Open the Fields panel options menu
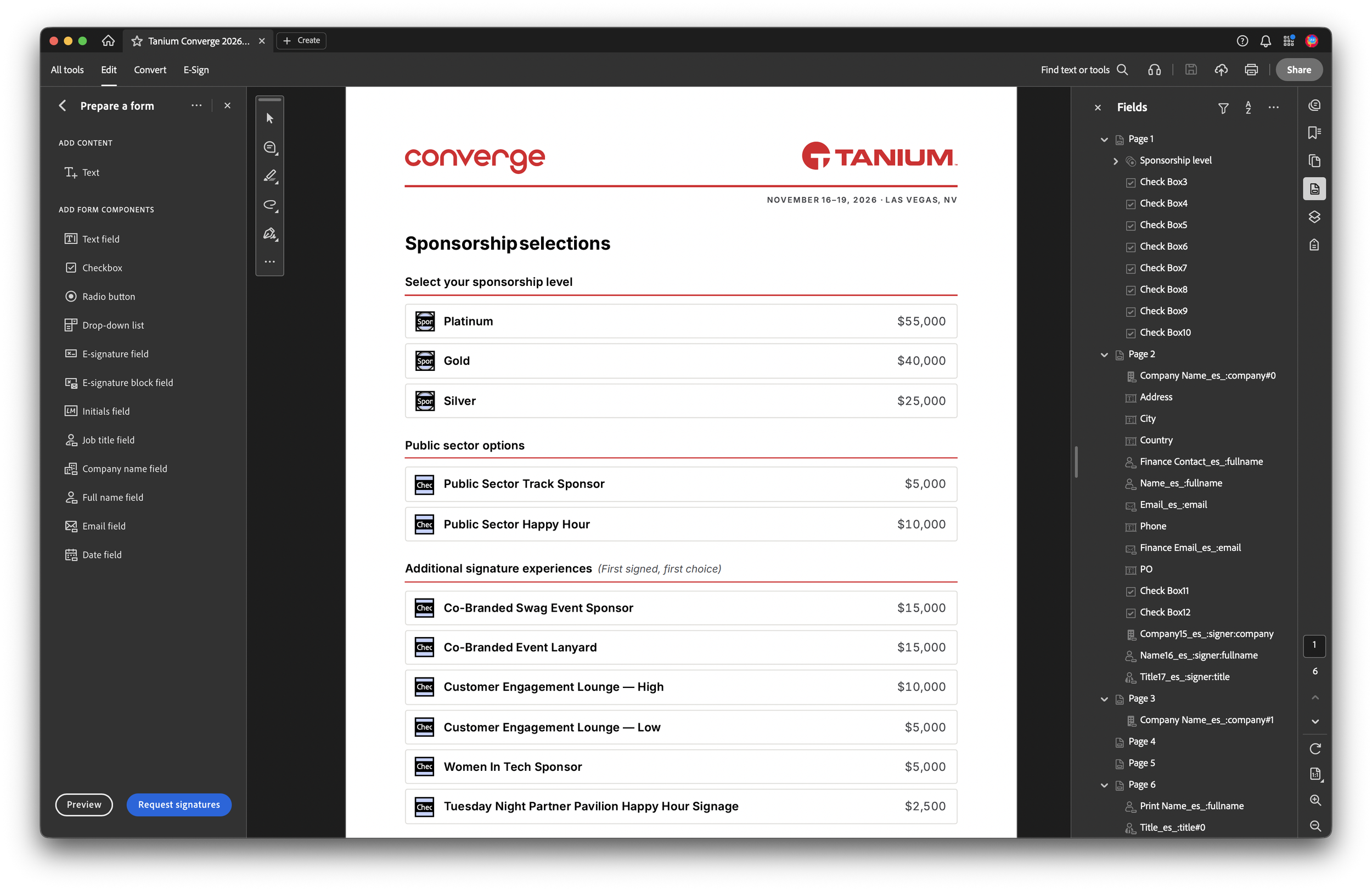1372x891 pixels. pos(1273,108)
